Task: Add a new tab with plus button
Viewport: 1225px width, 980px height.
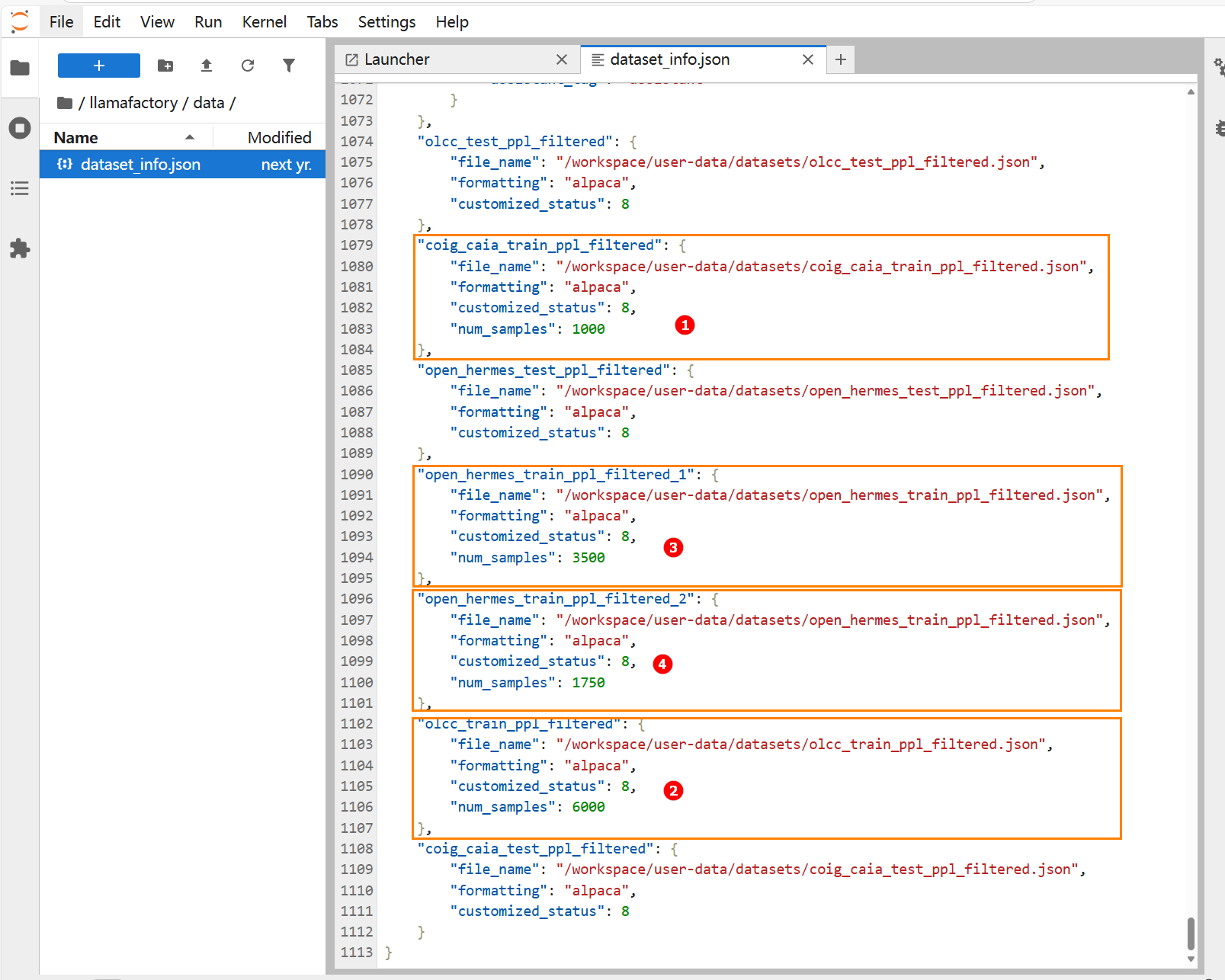Action: click(841, 59)
